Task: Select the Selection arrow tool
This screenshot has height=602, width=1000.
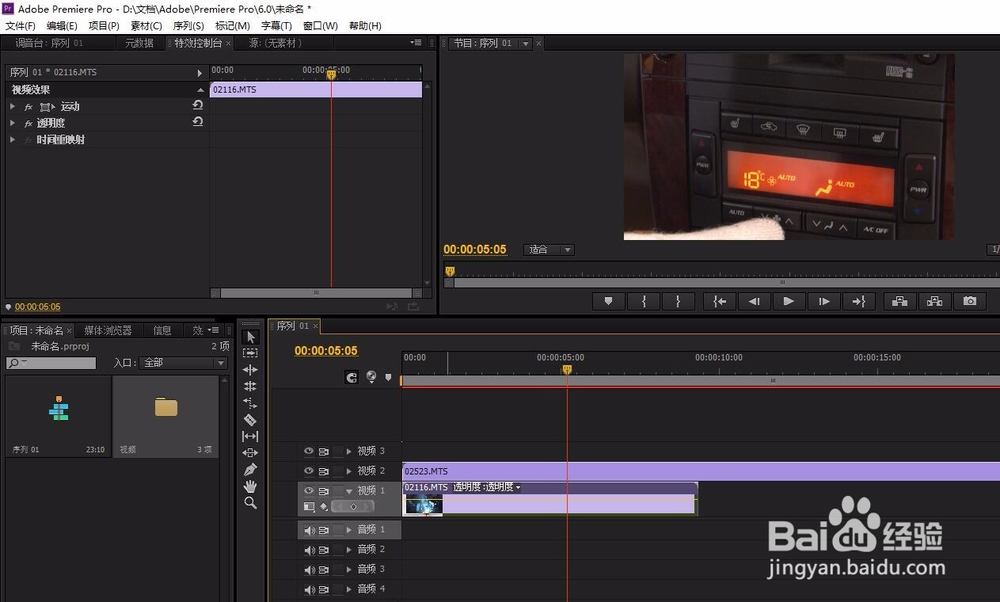Action: pos(250,337)
